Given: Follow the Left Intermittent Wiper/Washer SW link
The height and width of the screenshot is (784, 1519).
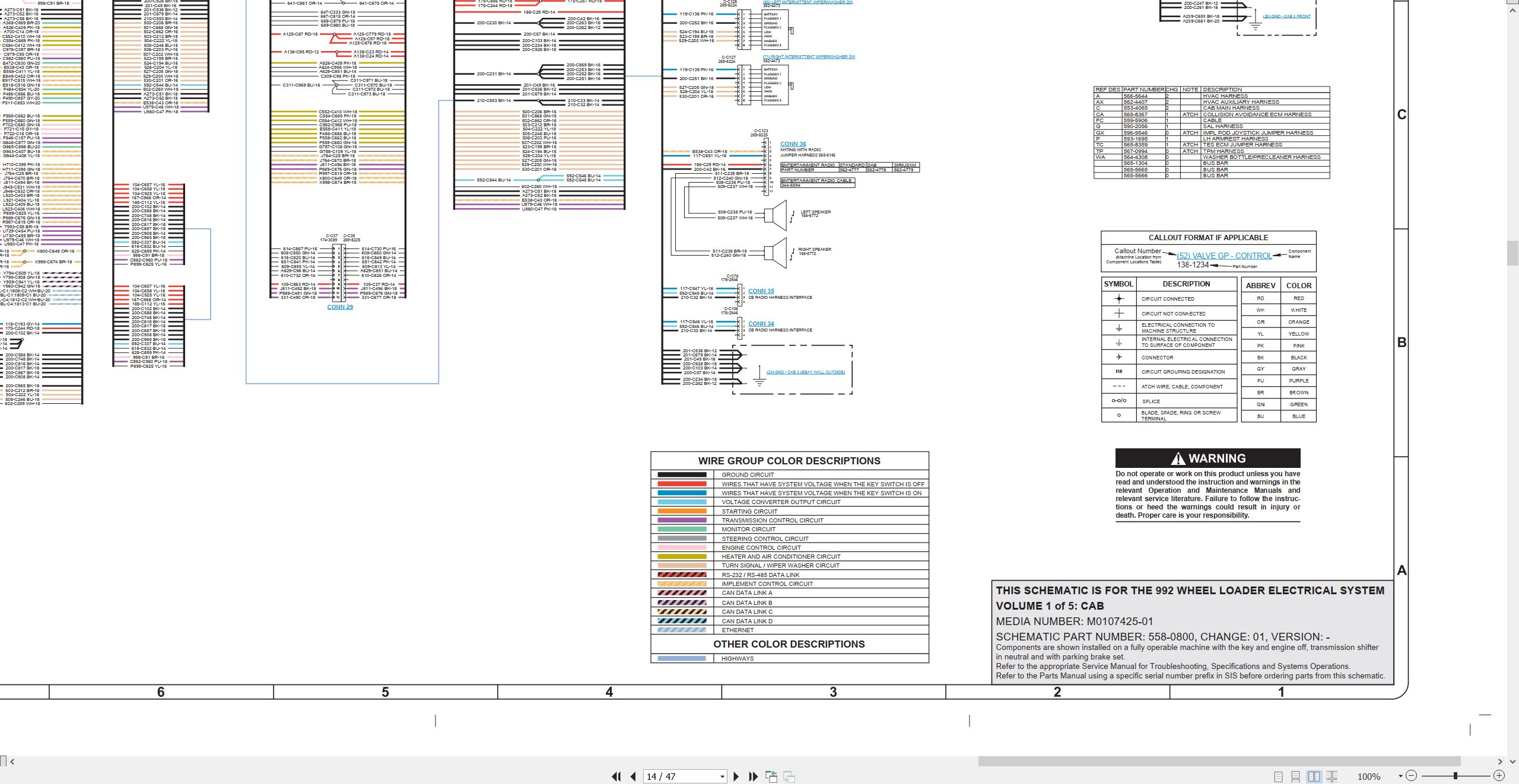Looking at the screenshot, I should point(808,2).
